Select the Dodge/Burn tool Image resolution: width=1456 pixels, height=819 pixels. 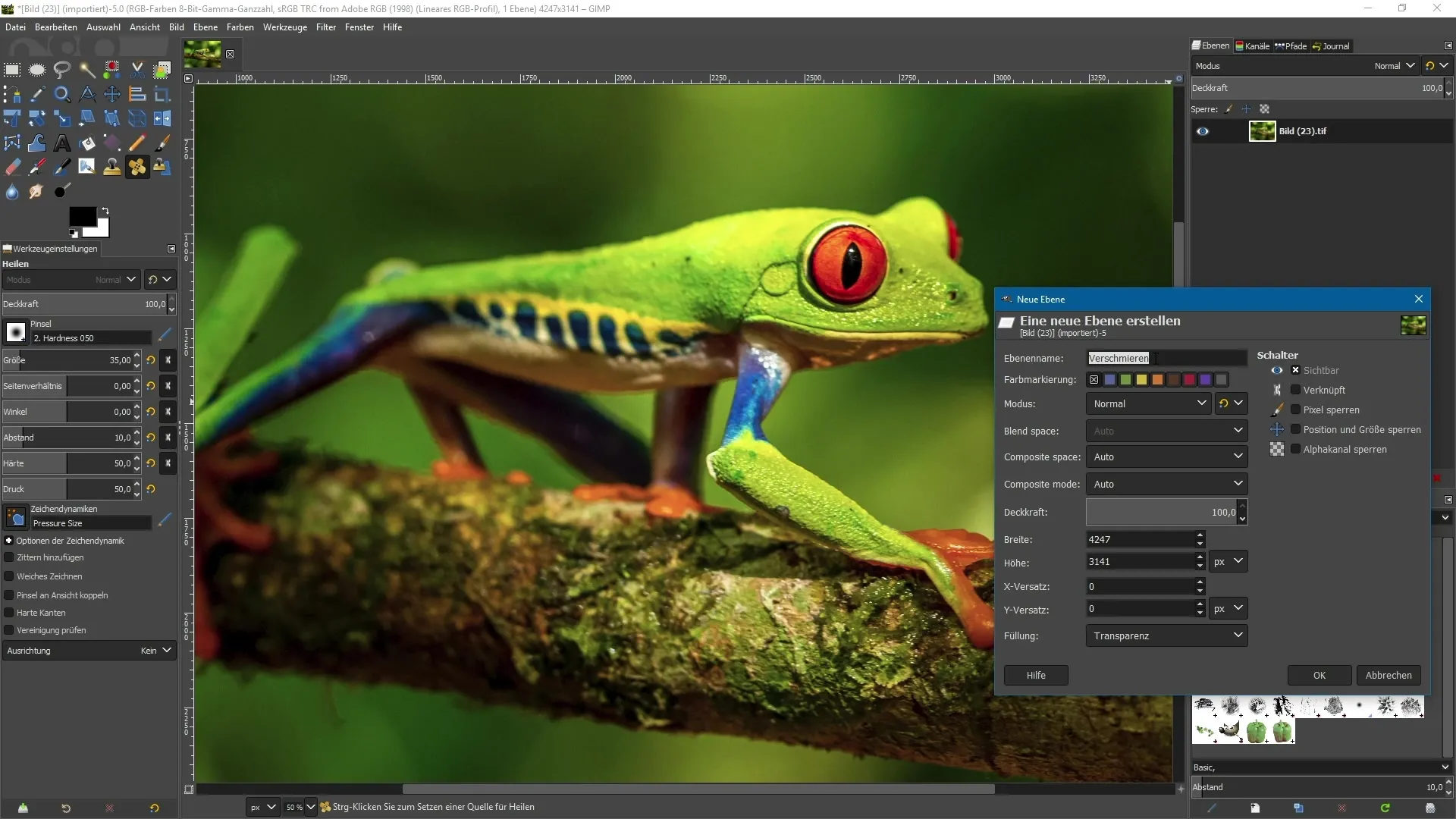[x=62, y=192]
